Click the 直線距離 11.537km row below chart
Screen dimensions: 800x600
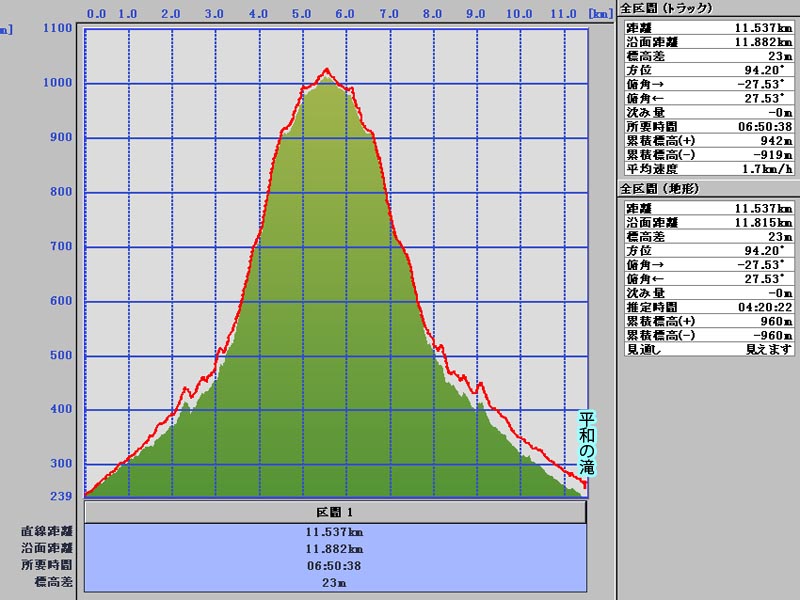coord(335,532)
